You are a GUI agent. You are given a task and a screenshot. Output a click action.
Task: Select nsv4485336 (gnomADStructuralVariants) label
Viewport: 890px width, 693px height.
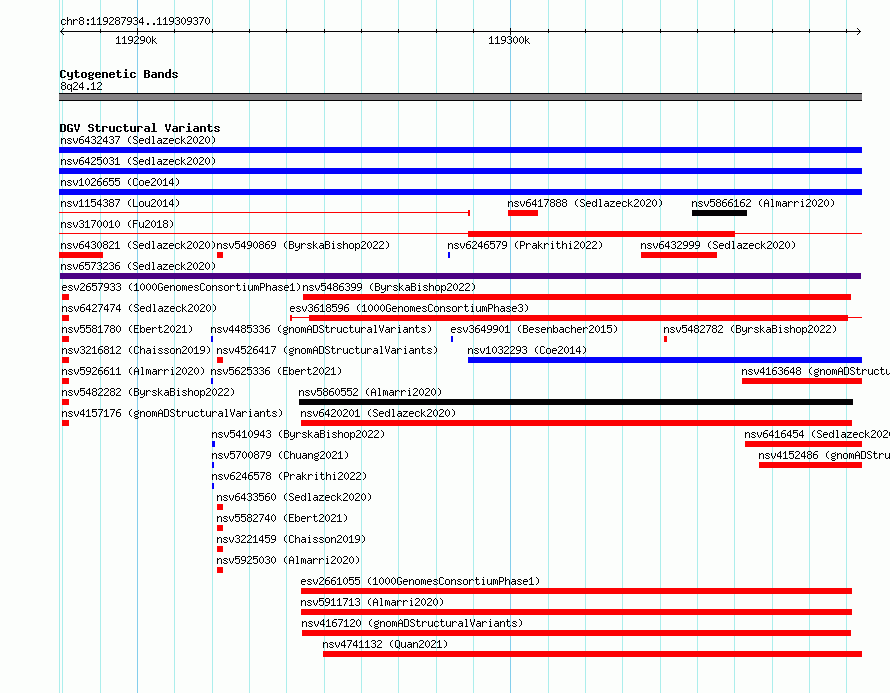321,329
